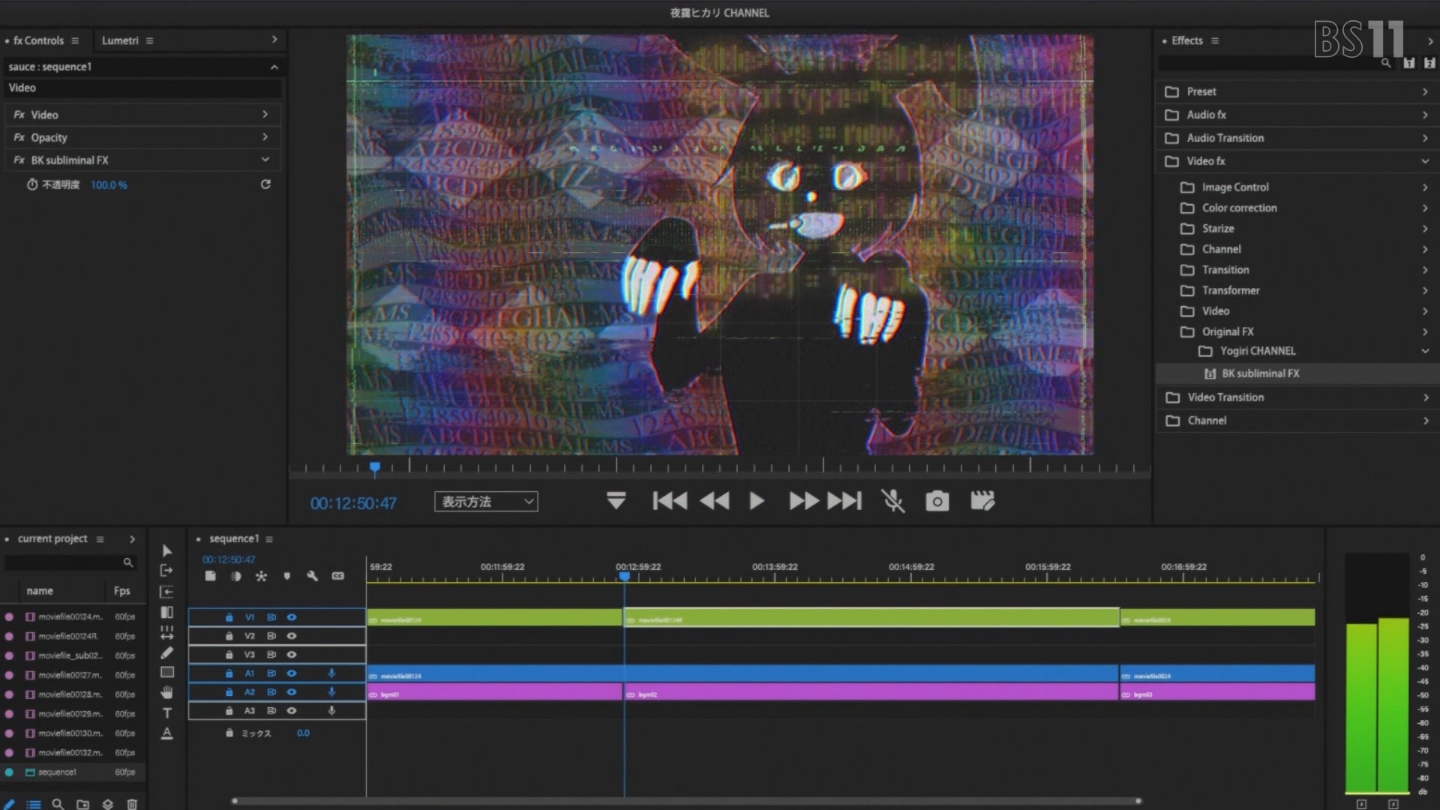Screen dimensions: 1440x810
Task: Toggle lock on A3 track
Action: pyautogui.click(x=229, y=711)
